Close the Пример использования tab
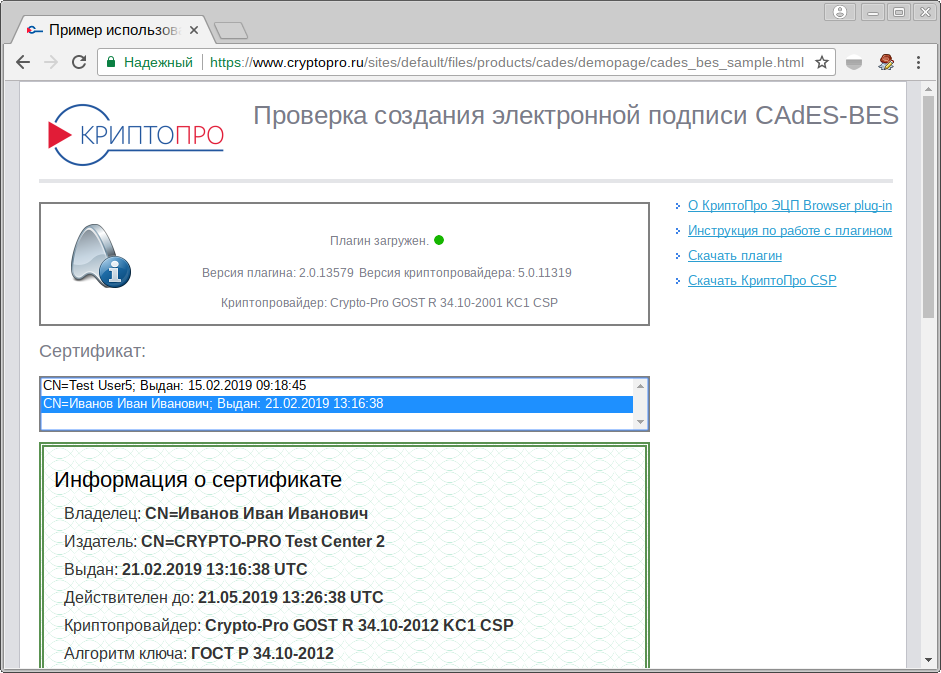941x673 pixels. 194,30
